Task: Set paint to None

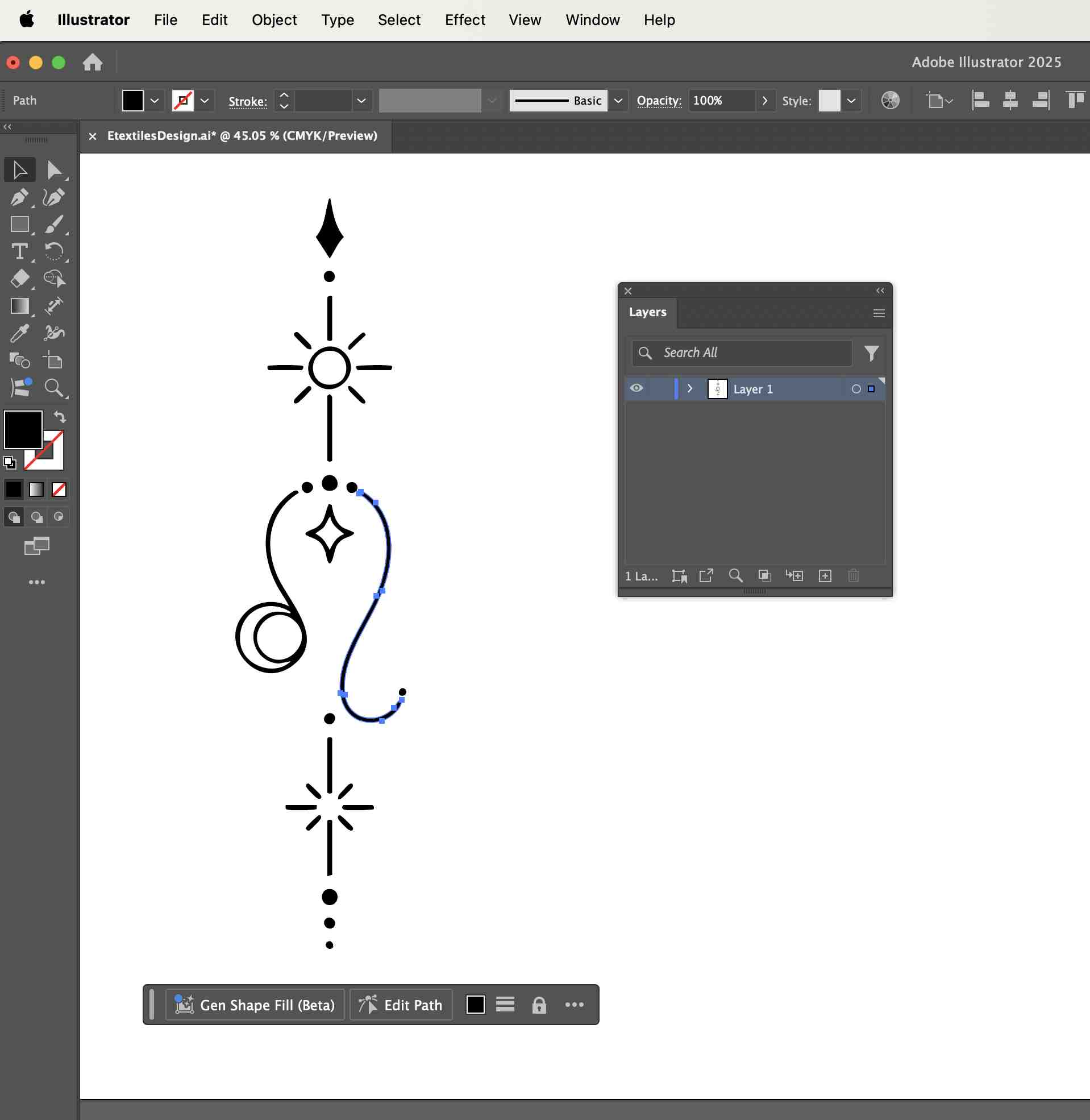Action: (x=59, y=490)
